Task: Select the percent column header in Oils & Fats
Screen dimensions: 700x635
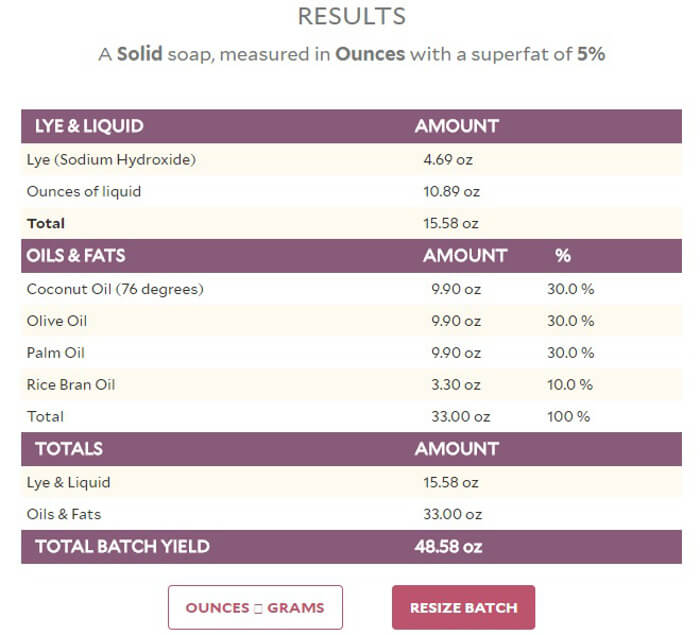Action: pos(563,256)
